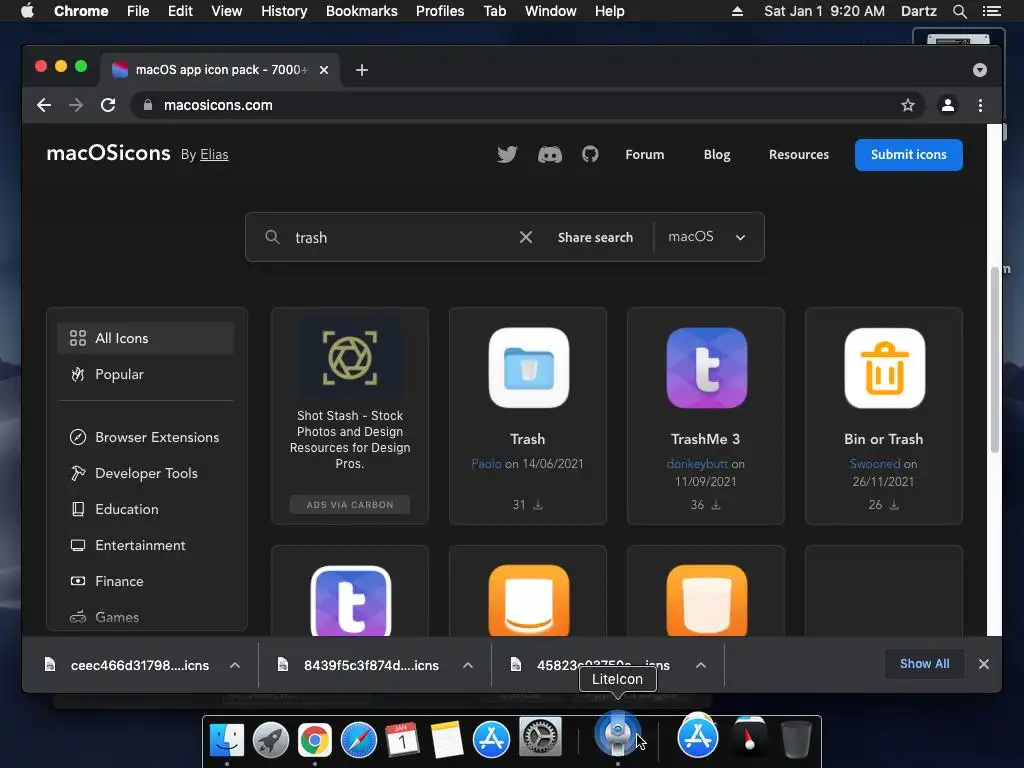Open Finder from the Dock
The width and height of the screenshot is (1024, 768).
point(227,739)
